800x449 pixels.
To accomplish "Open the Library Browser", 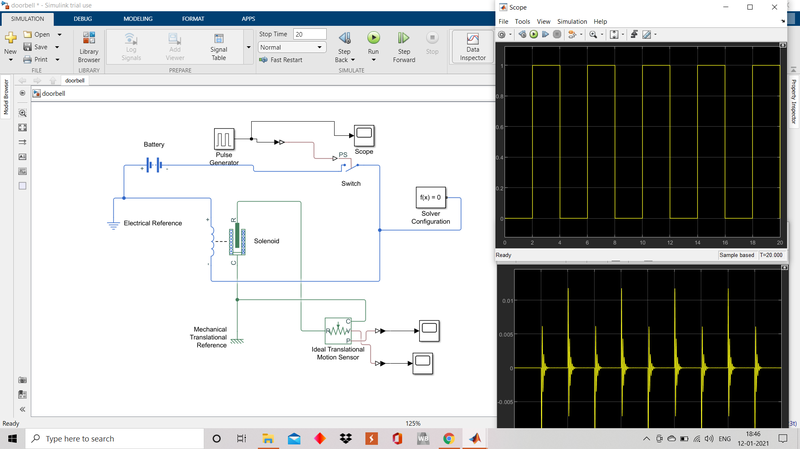I will 89,47.
